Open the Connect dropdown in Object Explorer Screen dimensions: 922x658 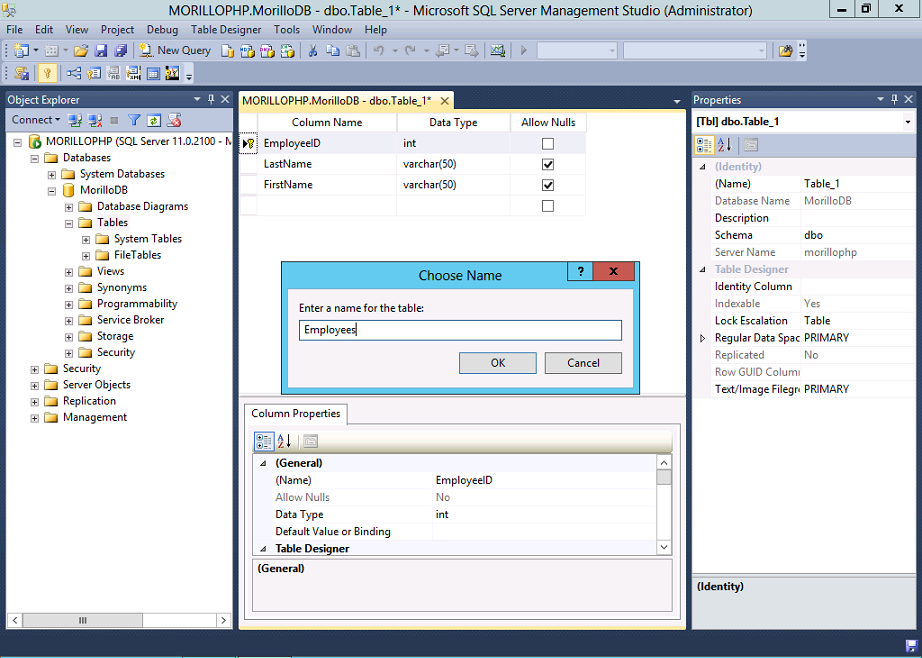click(36, 120)
